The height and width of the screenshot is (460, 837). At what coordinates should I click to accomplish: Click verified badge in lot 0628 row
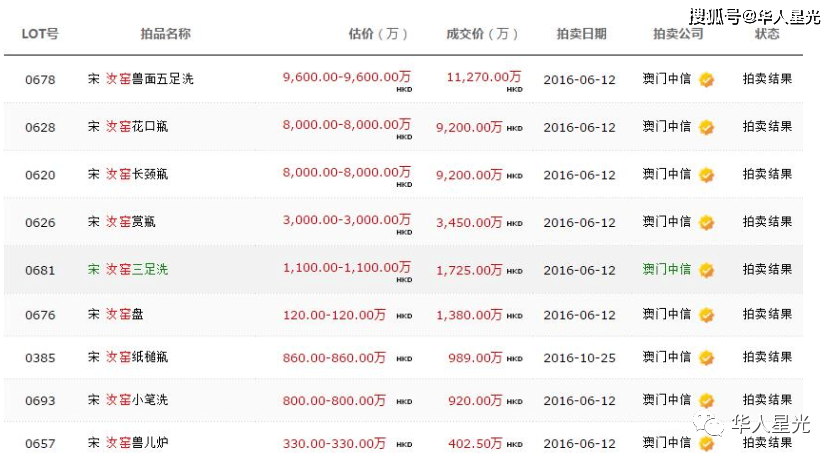(707, 128)
